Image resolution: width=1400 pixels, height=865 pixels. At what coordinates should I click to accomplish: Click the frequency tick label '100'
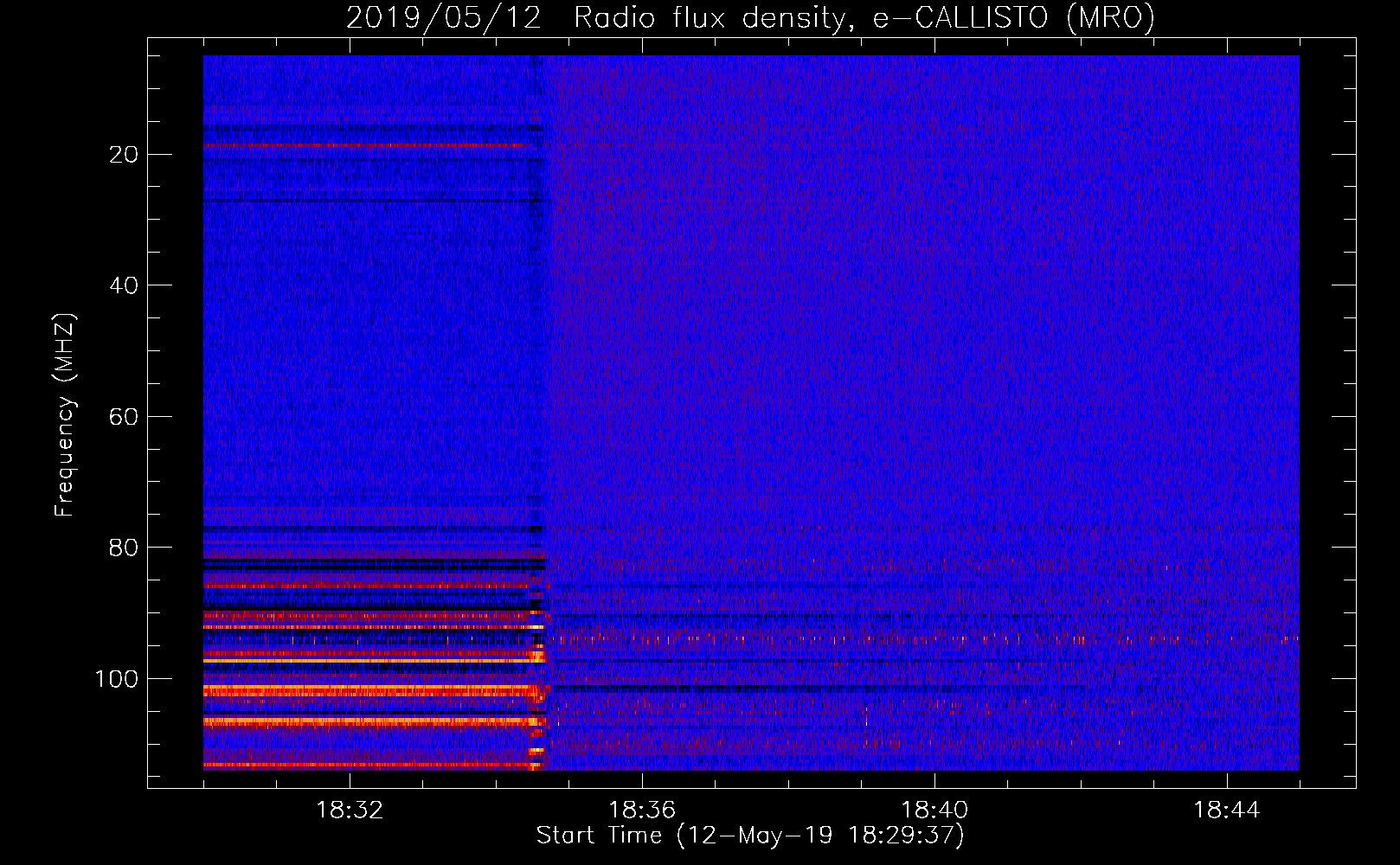(117, 679)
